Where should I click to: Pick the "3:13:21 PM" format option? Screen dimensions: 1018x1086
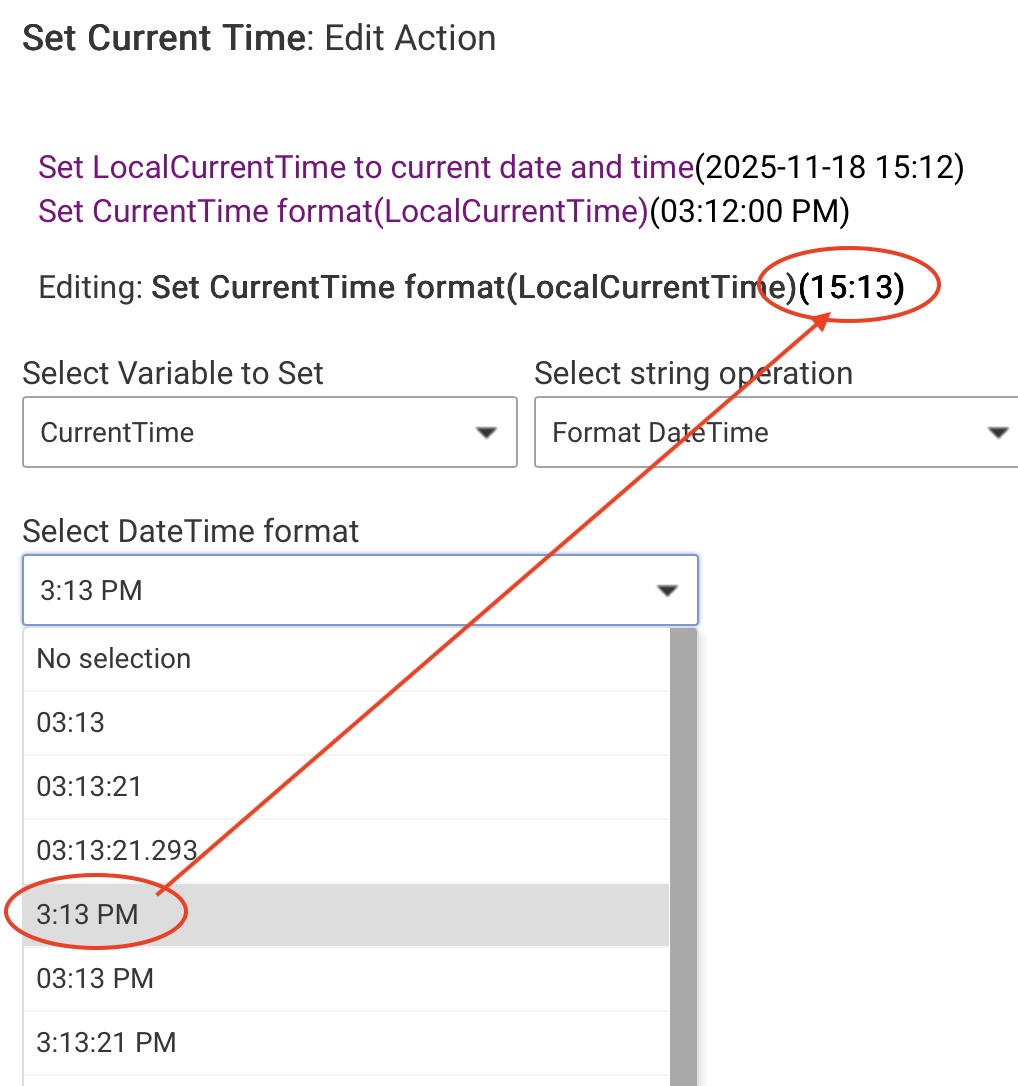106,1042
